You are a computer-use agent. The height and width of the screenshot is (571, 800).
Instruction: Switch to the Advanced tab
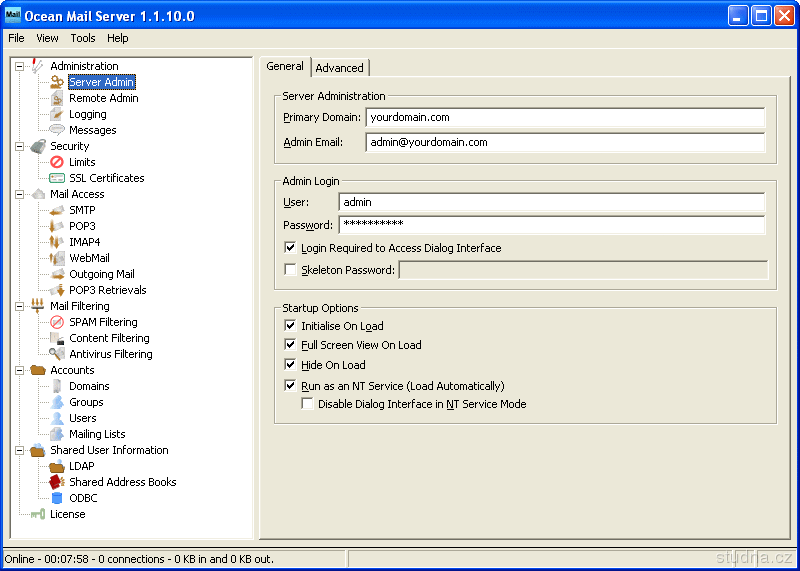(x=339, y=68)
